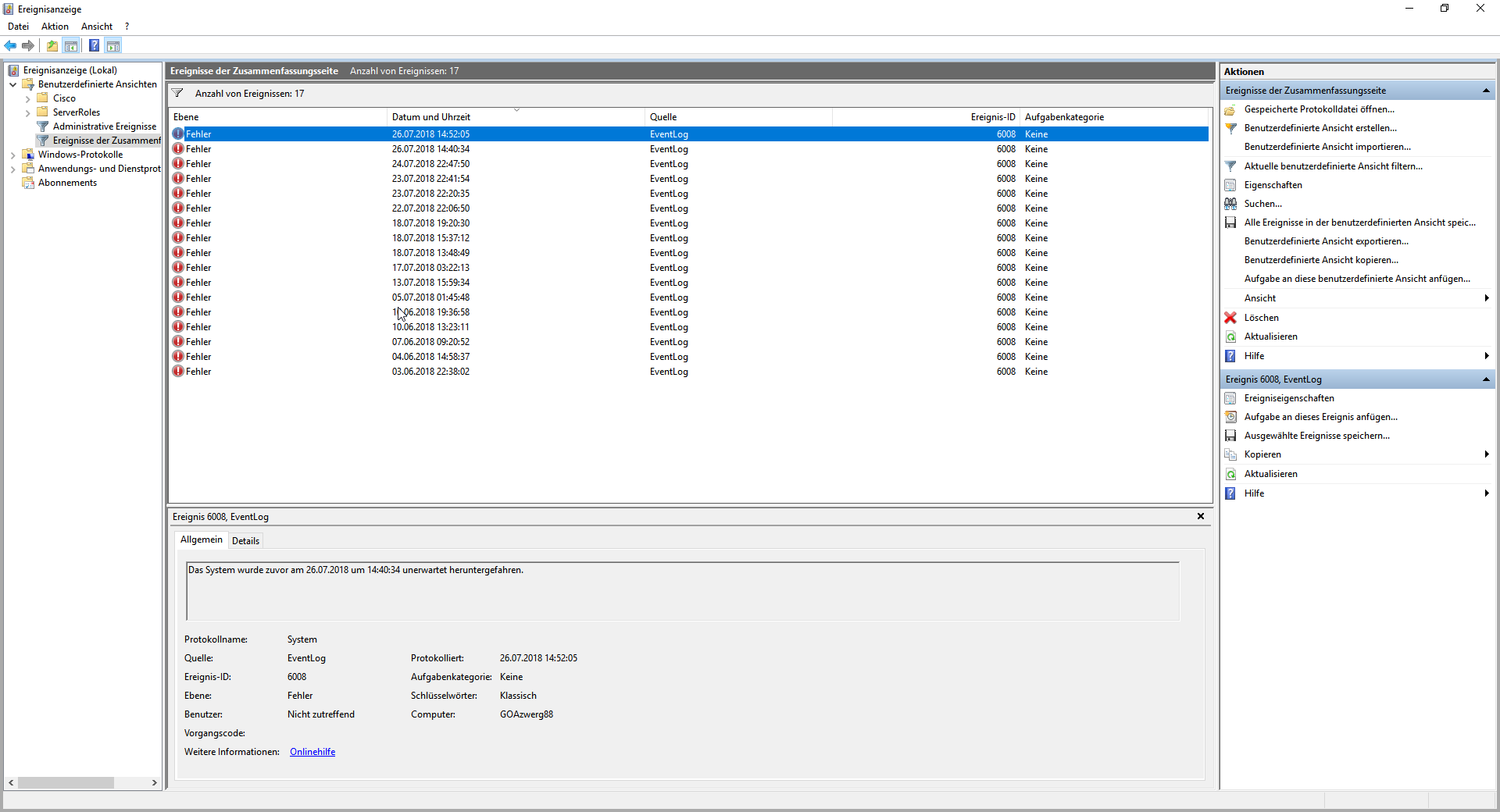
Task: Click the tree pane scrollbar right arrow
Action: coord(155,782)
